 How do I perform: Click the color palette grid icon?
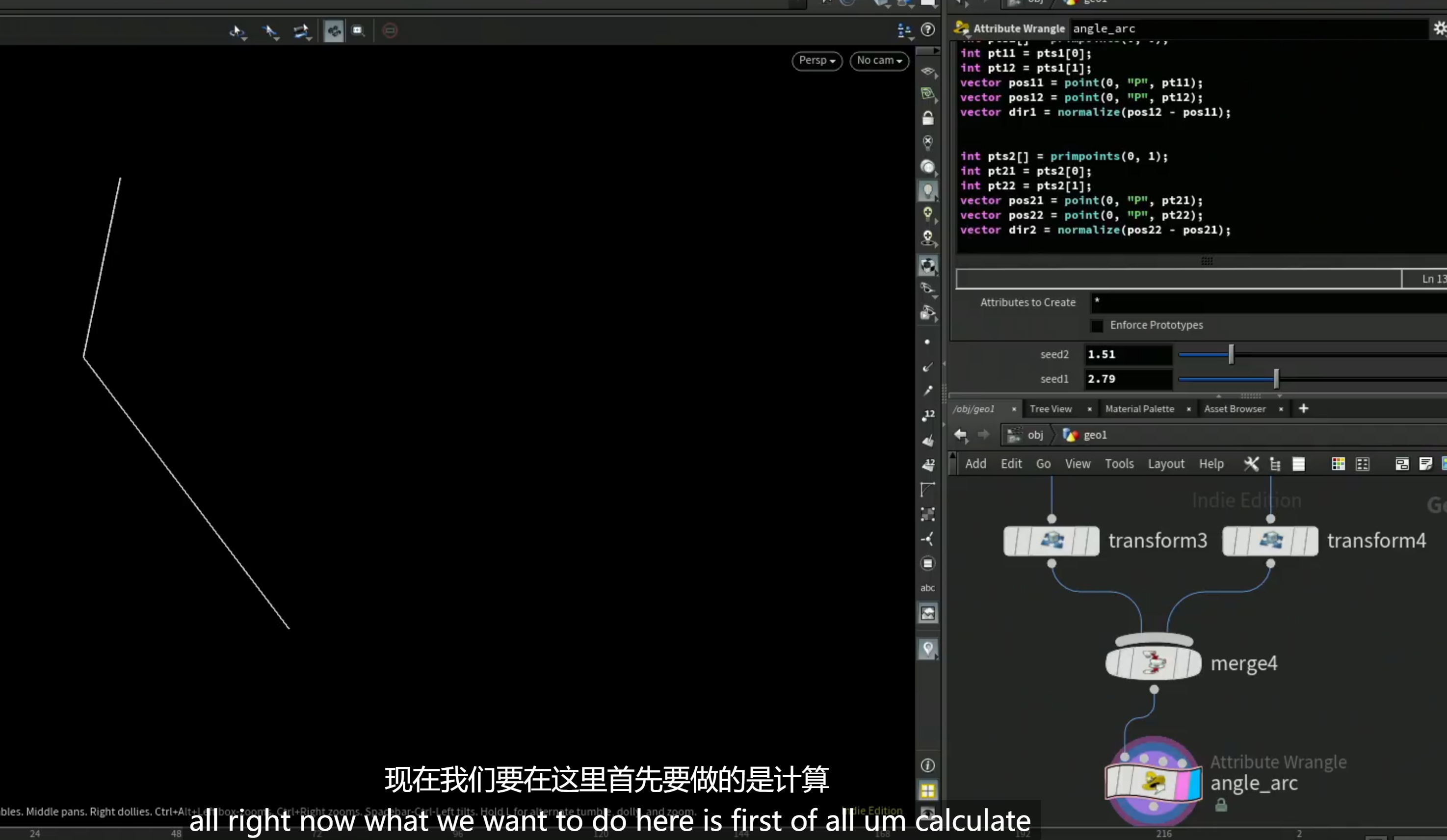(1338, 464)
